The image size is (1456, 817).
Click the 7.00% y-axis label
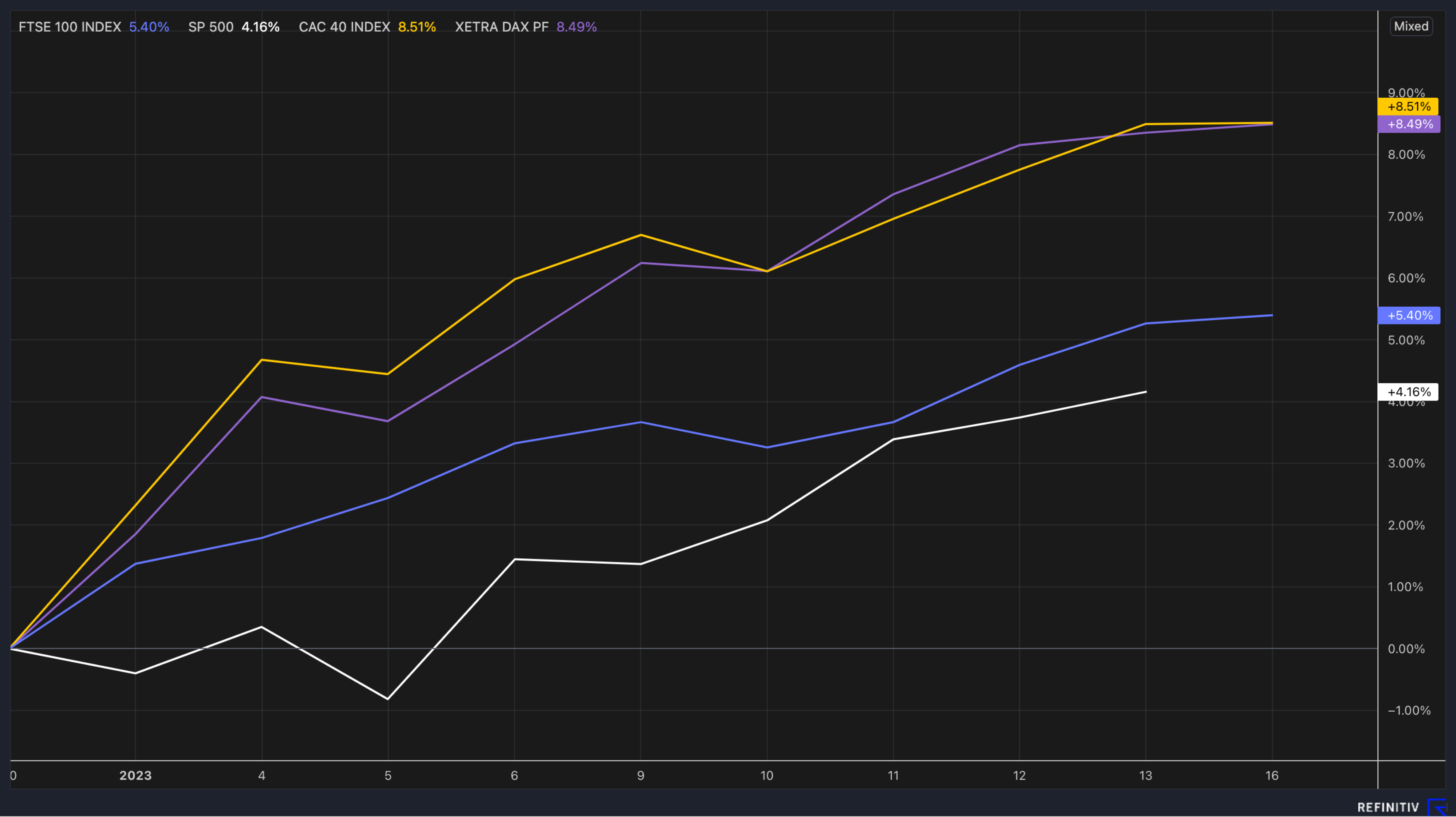[1406, 216]
